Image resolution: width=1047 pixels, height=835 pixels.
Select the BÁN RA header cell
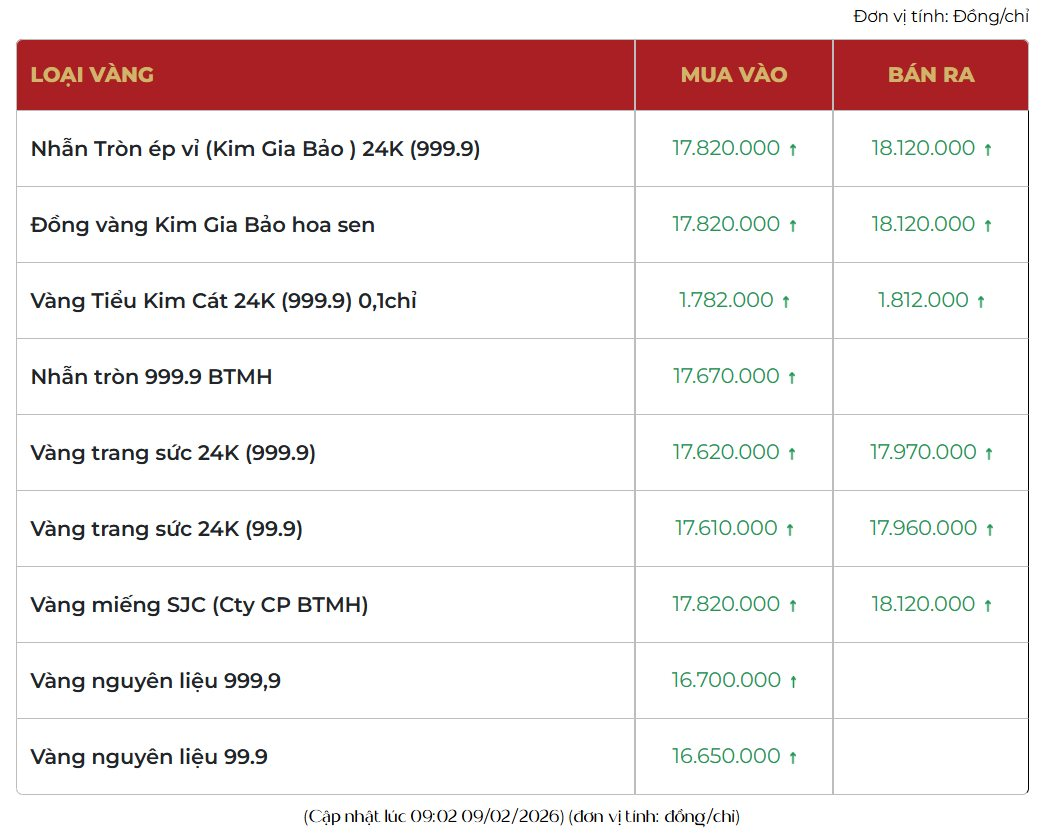point(930,74)
